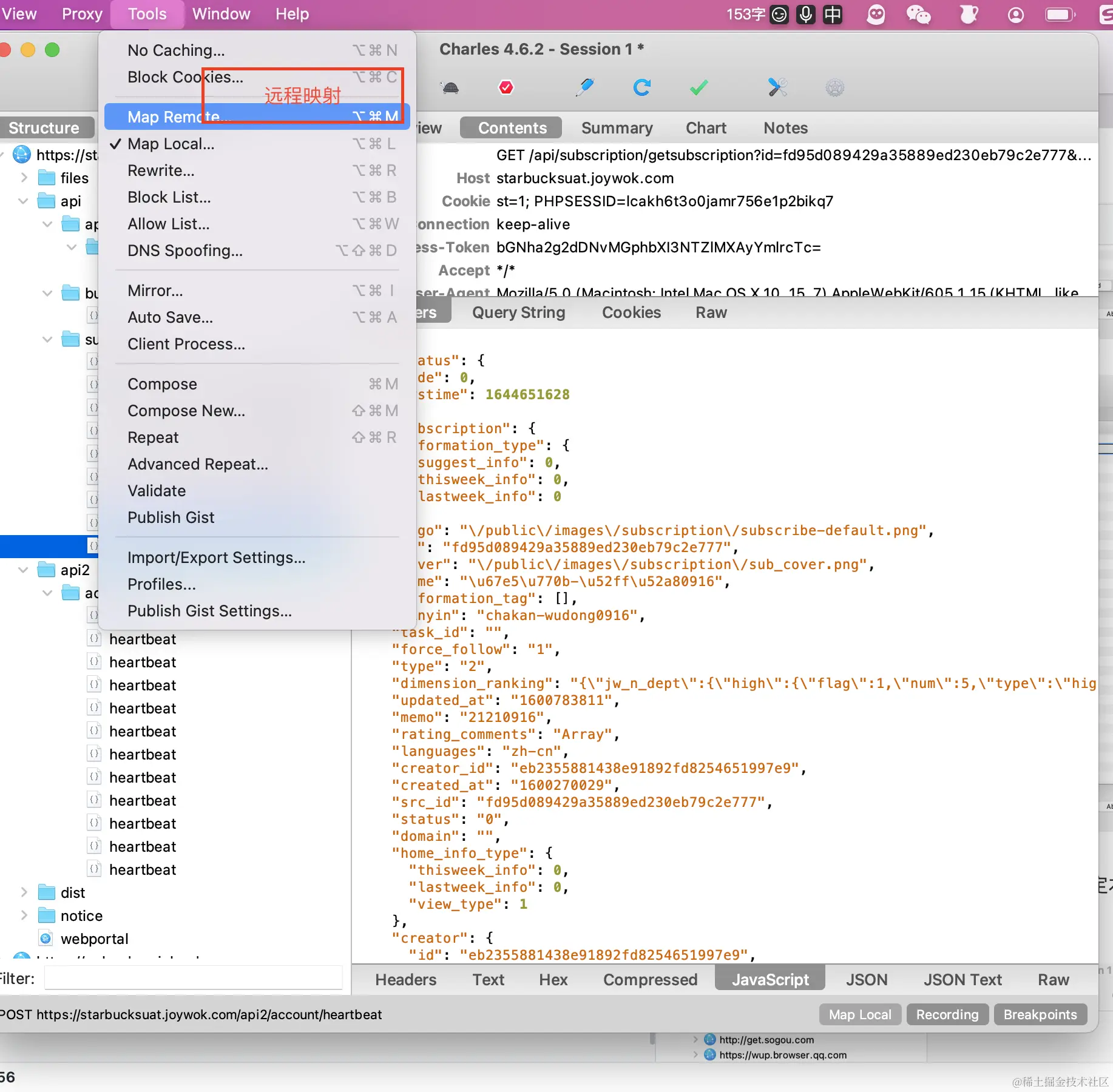
Task: Click the Recording status button
Action: (947, 1014)
